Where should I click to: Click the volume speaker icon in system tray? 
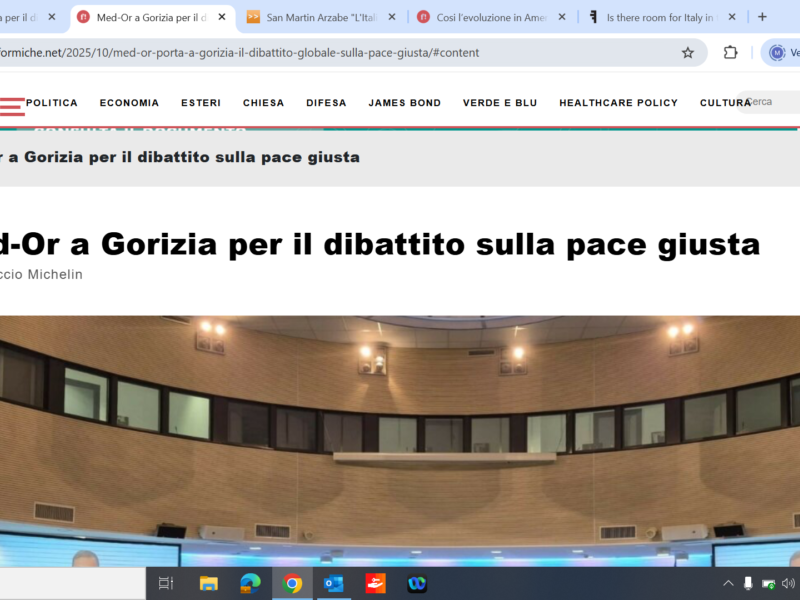788,583
